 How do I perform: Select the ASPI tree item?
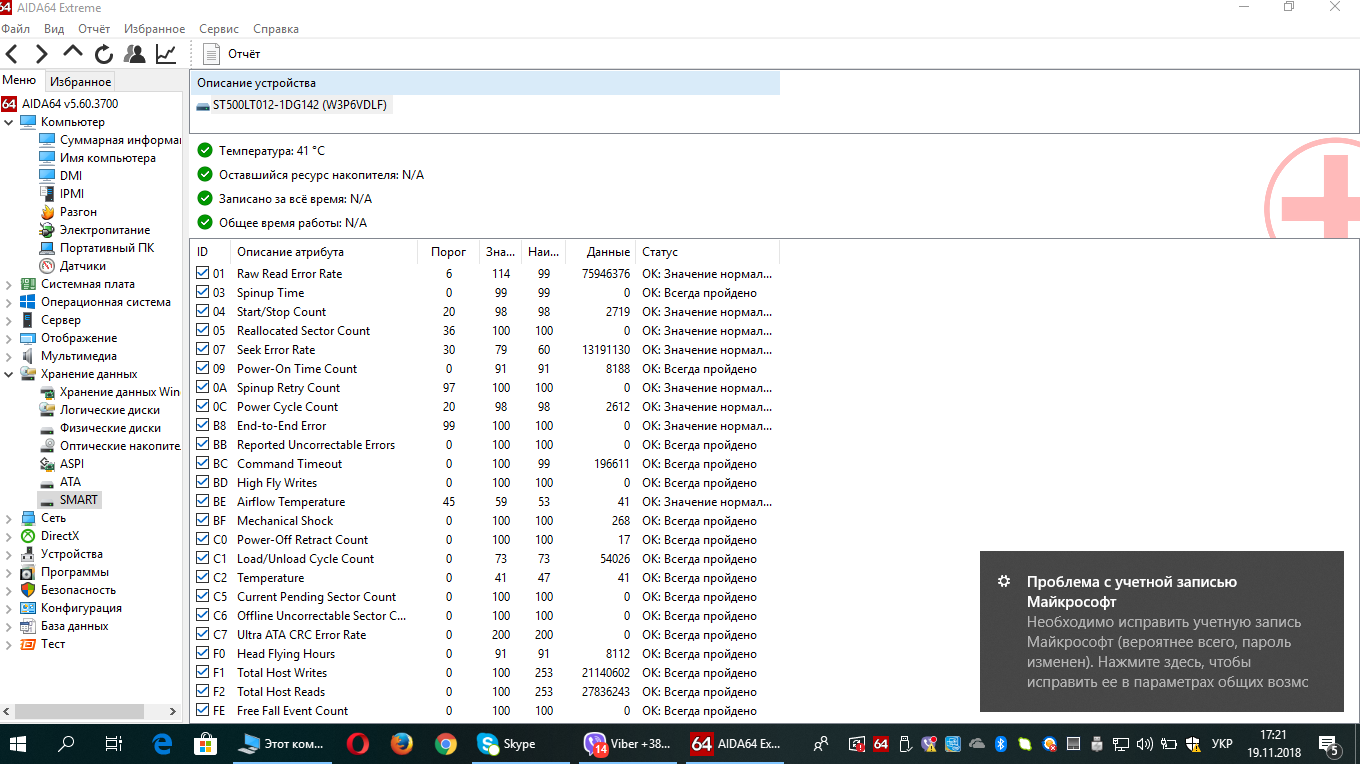61,464
